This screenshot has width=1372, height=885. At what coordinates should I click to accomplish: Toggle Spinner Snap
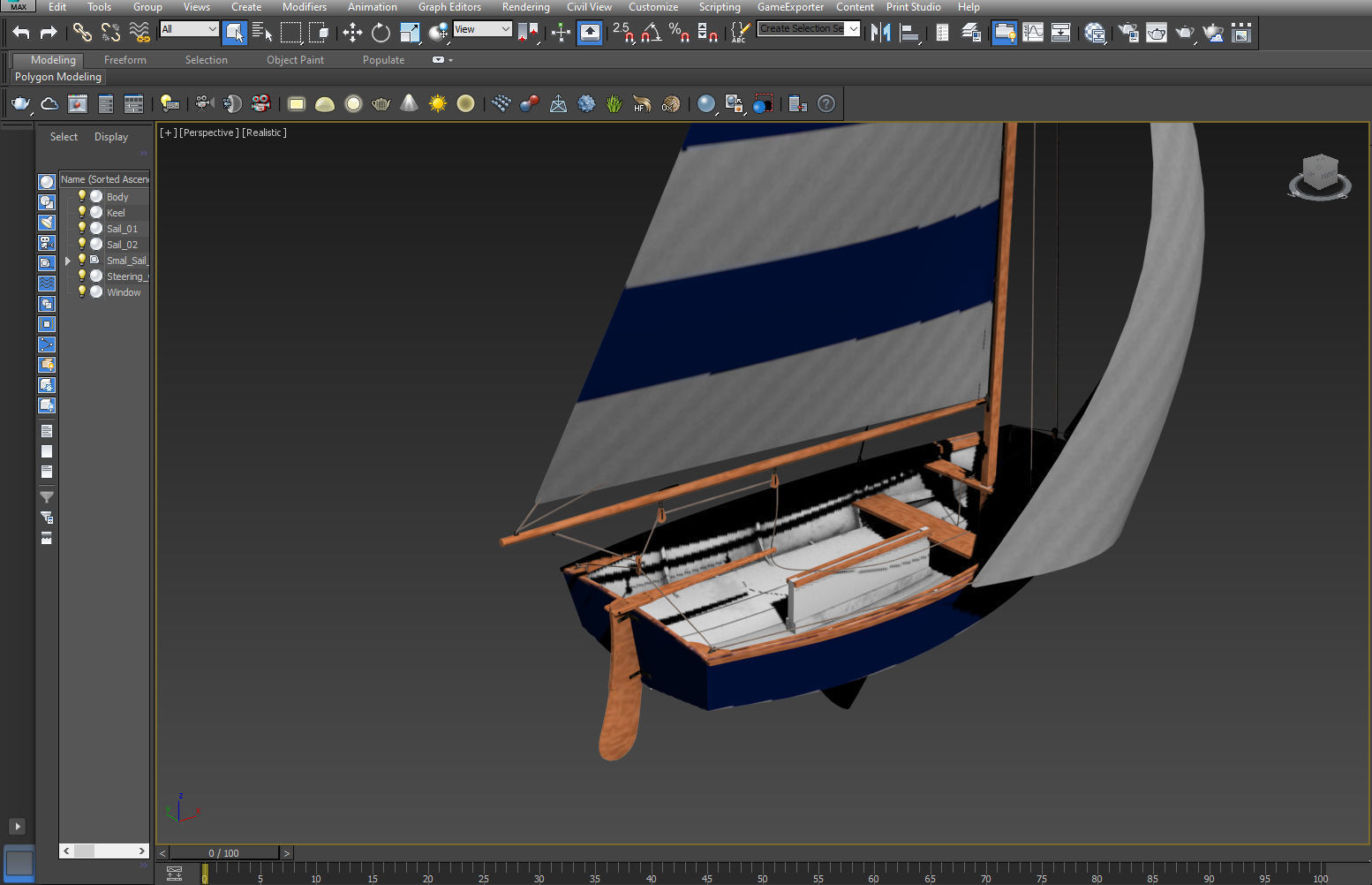click(x=707, y=33)
